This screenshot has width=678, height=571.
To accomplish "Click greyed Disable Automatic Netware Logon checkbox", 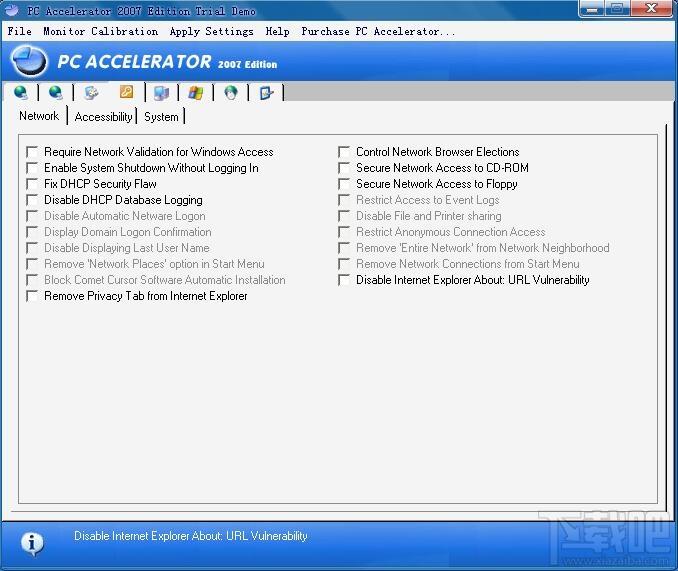I will (32, 216).
